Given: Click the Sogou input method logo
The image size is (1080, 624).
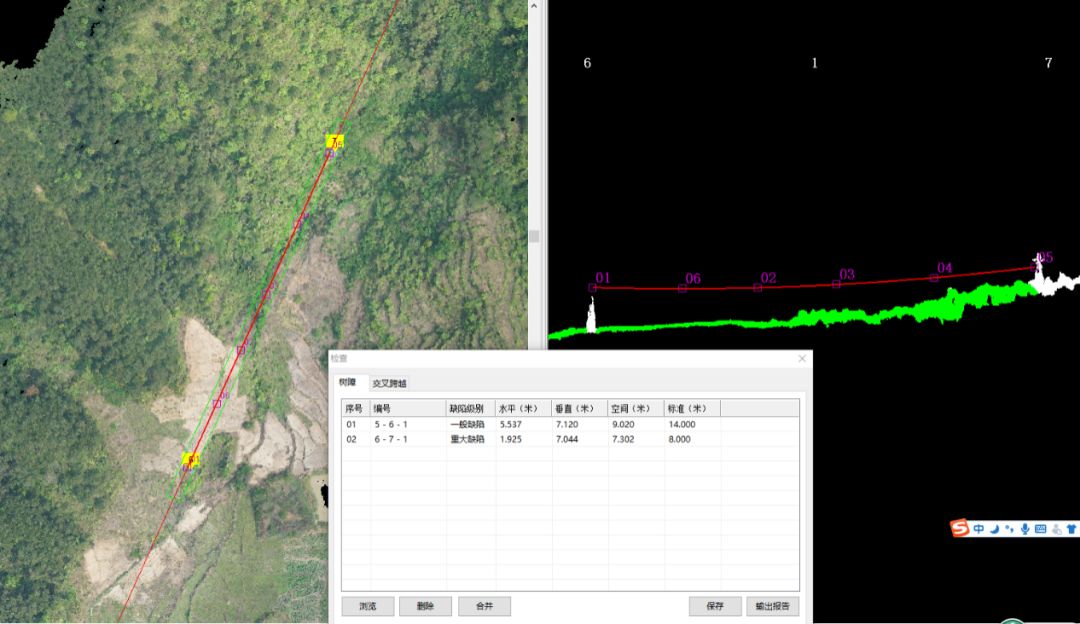Looking at the screenshot, I should pyautogui.click(x=960, y=528).
